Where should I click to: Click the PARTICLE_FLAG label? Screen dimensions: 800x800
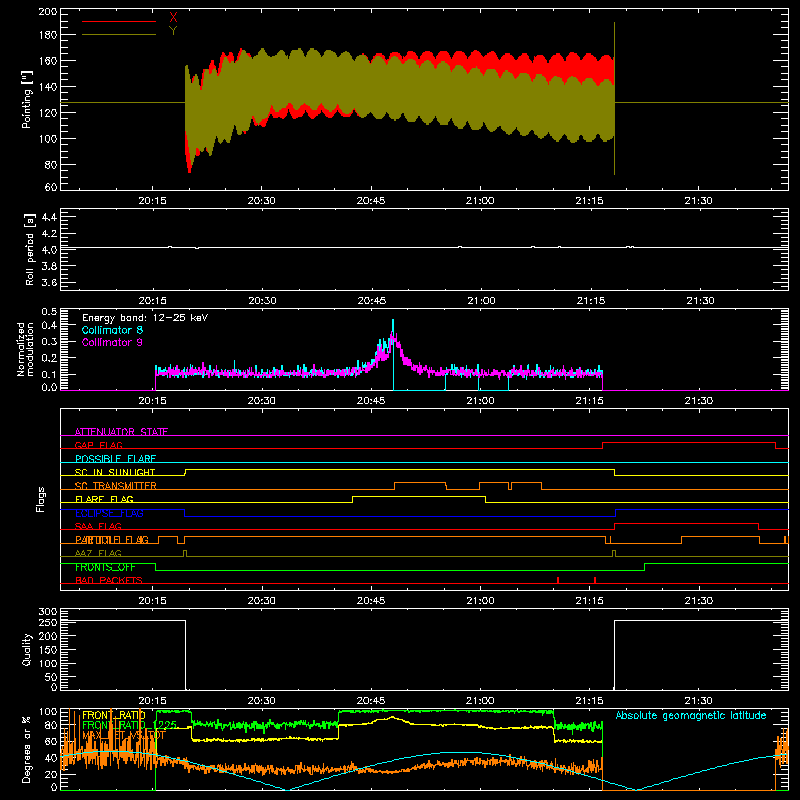pos(112,540)
